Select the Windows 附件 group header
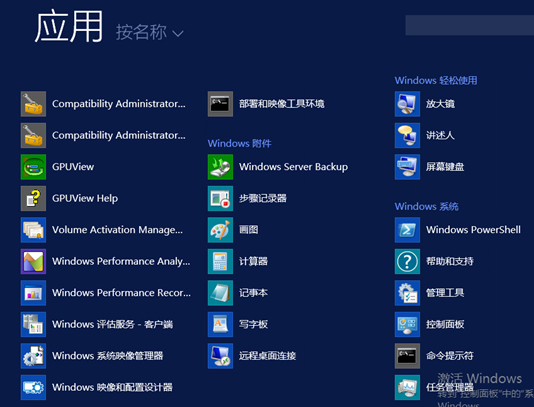Screen dimensions: 534x407 pos(239,143)
